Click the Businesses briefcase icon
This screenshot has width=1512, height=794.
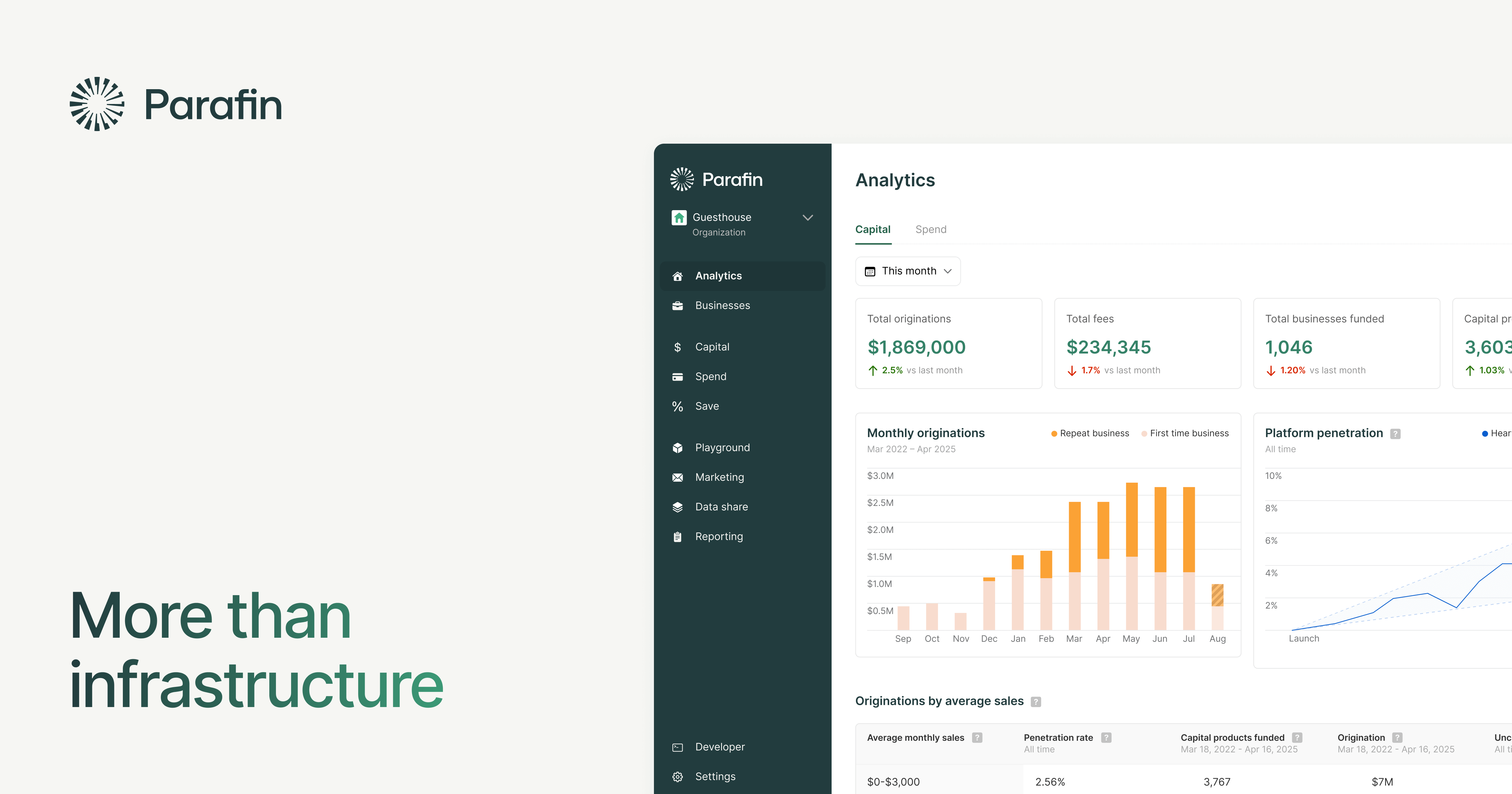pyautogui.click(x=677, y=306)
